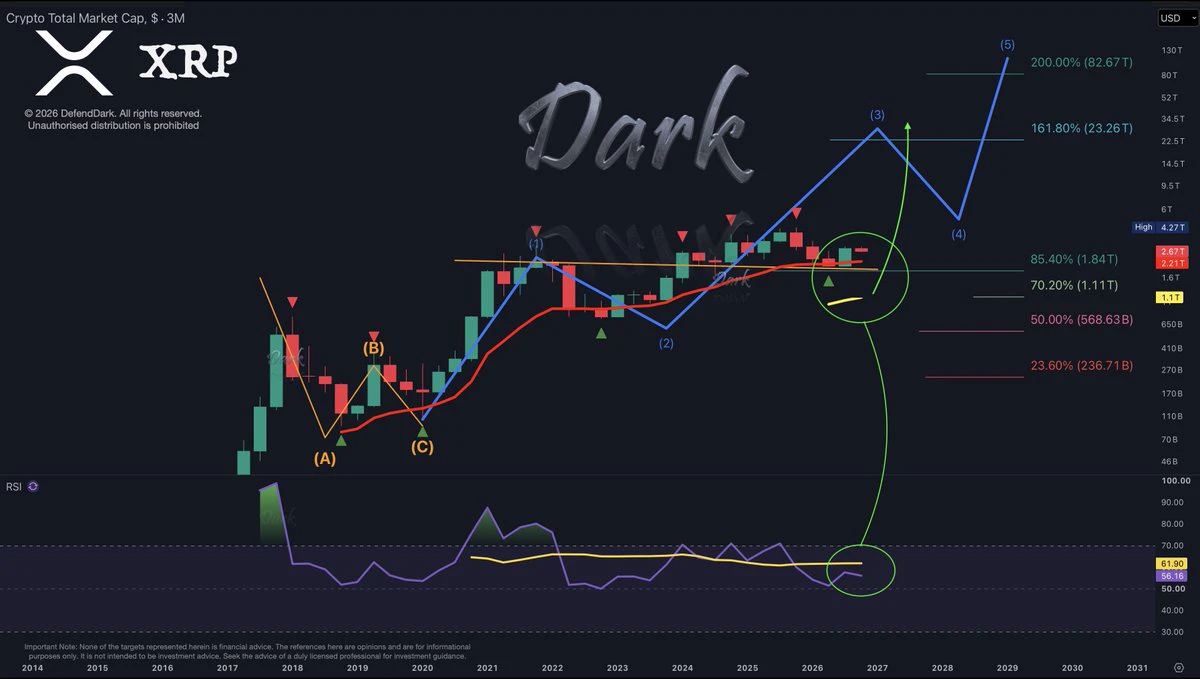This screenshot has width=1200, height=679.
Task: Click the 650 B price axis value
Action: [x=1173, y=325]
